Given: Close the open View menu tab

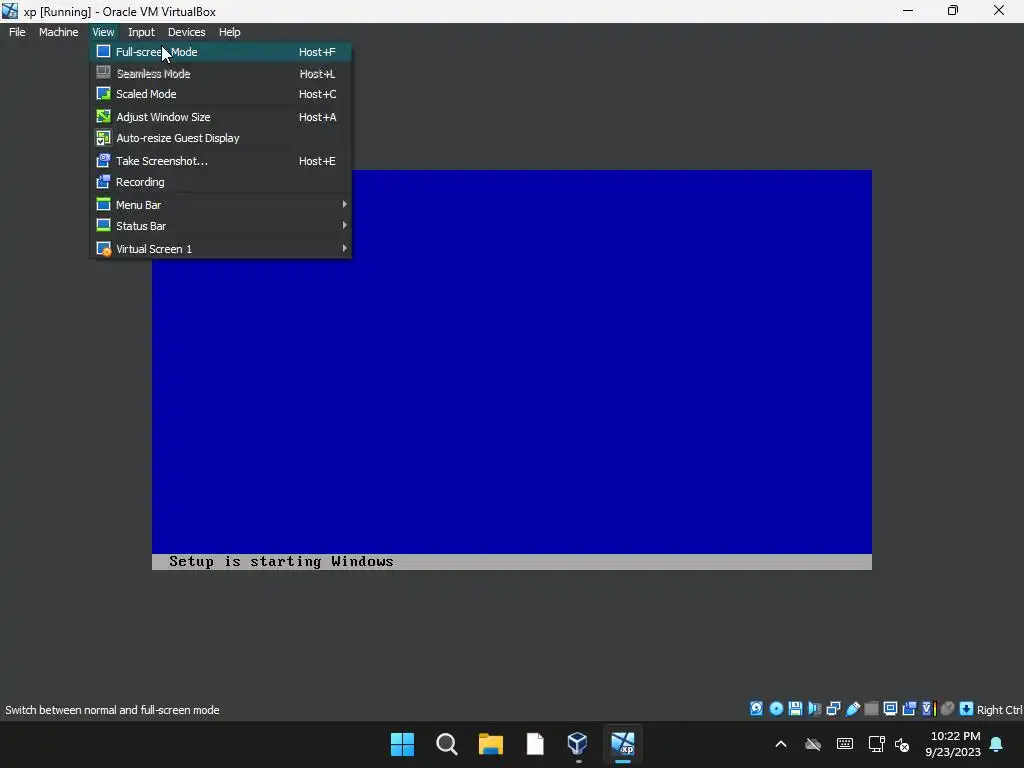Looking at the screenshot, I should pos(103,32).
